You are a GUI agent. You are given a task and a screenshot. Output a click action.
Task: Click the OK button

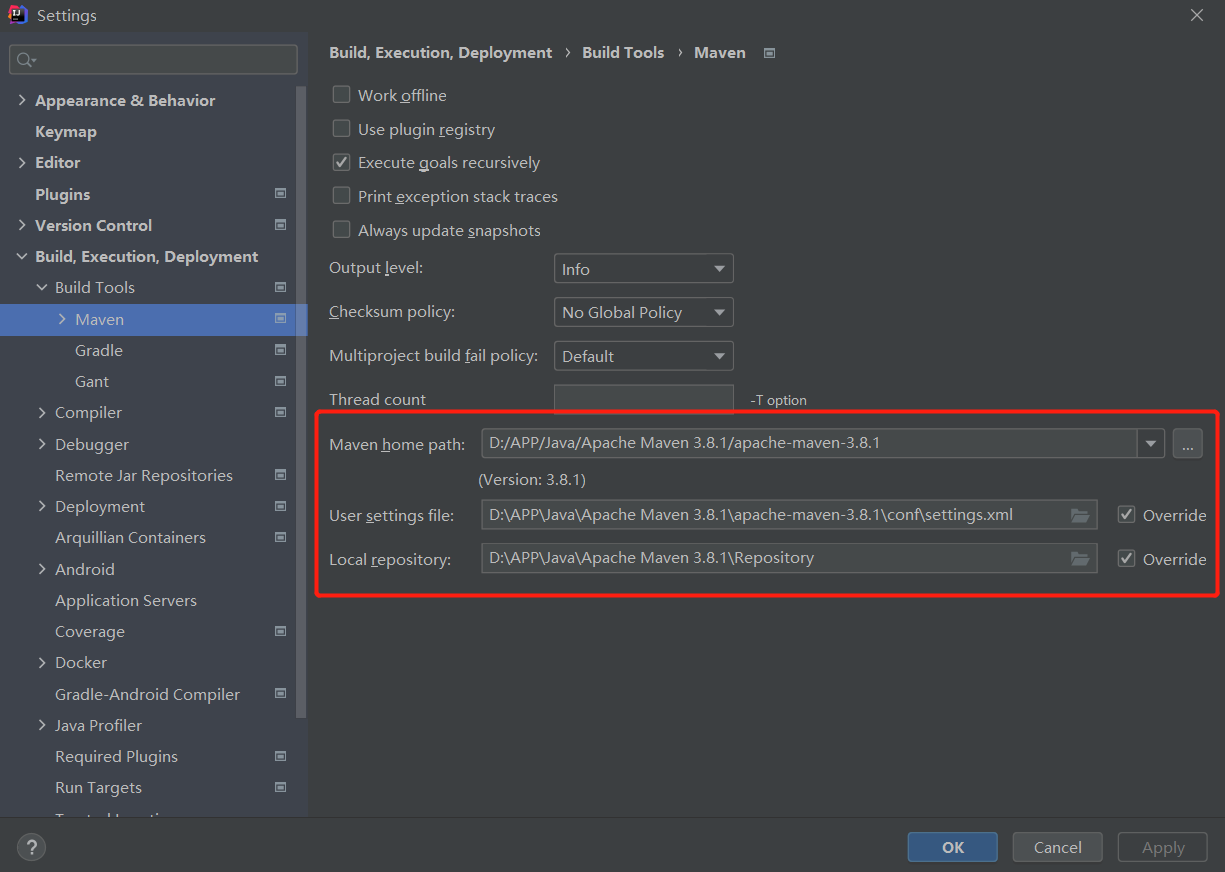953,847
